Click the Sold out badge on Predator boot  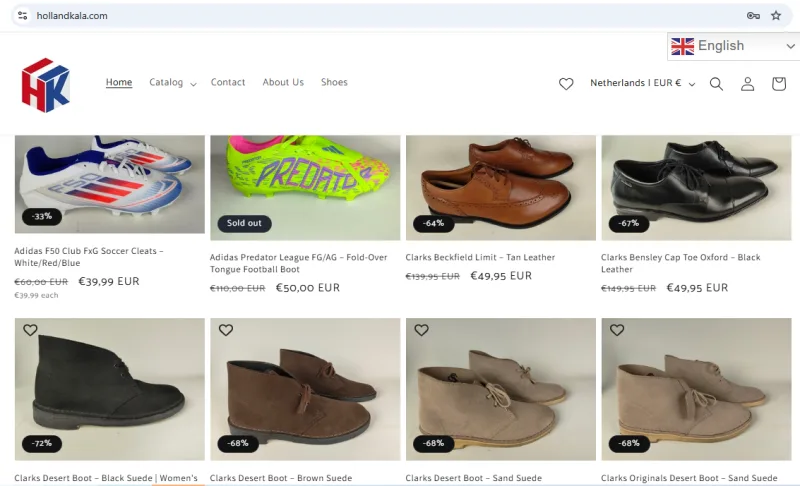pyautogui.click(x=244, y=223)
